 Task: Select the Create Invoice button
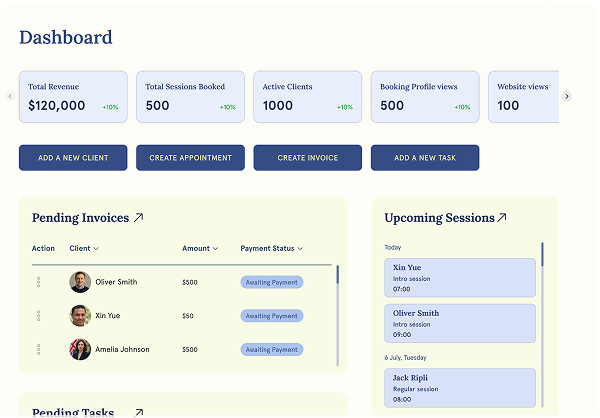pos(307,158)
